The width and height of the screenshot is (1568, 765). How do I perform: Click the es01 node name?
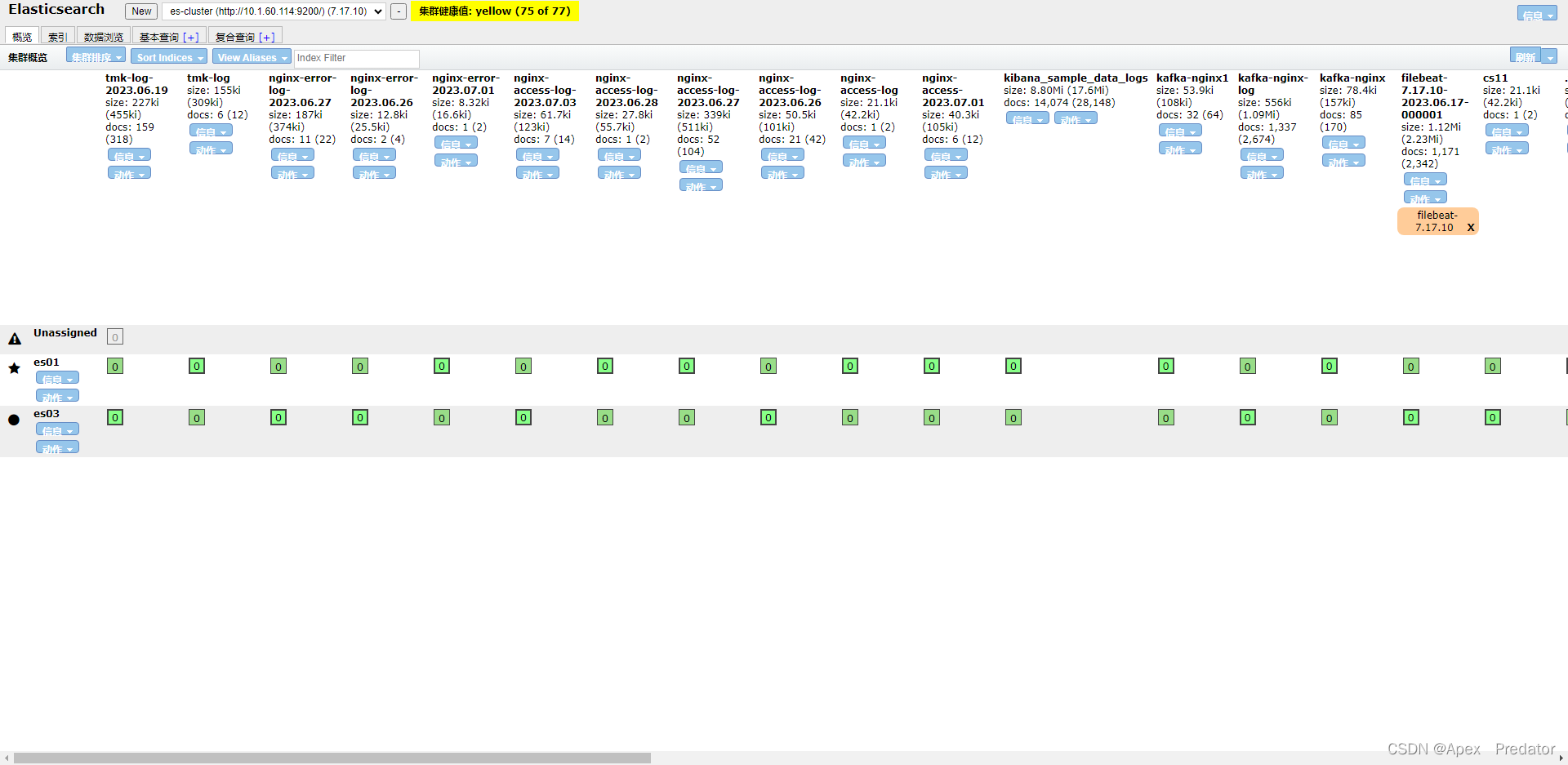[47, 362]
